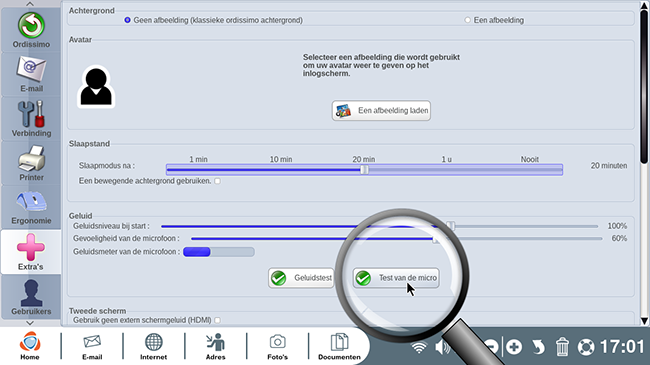The width and height of the screenshot is (650, 365).
Task: Select the Printer settings icon
Action: click(31, 163)
